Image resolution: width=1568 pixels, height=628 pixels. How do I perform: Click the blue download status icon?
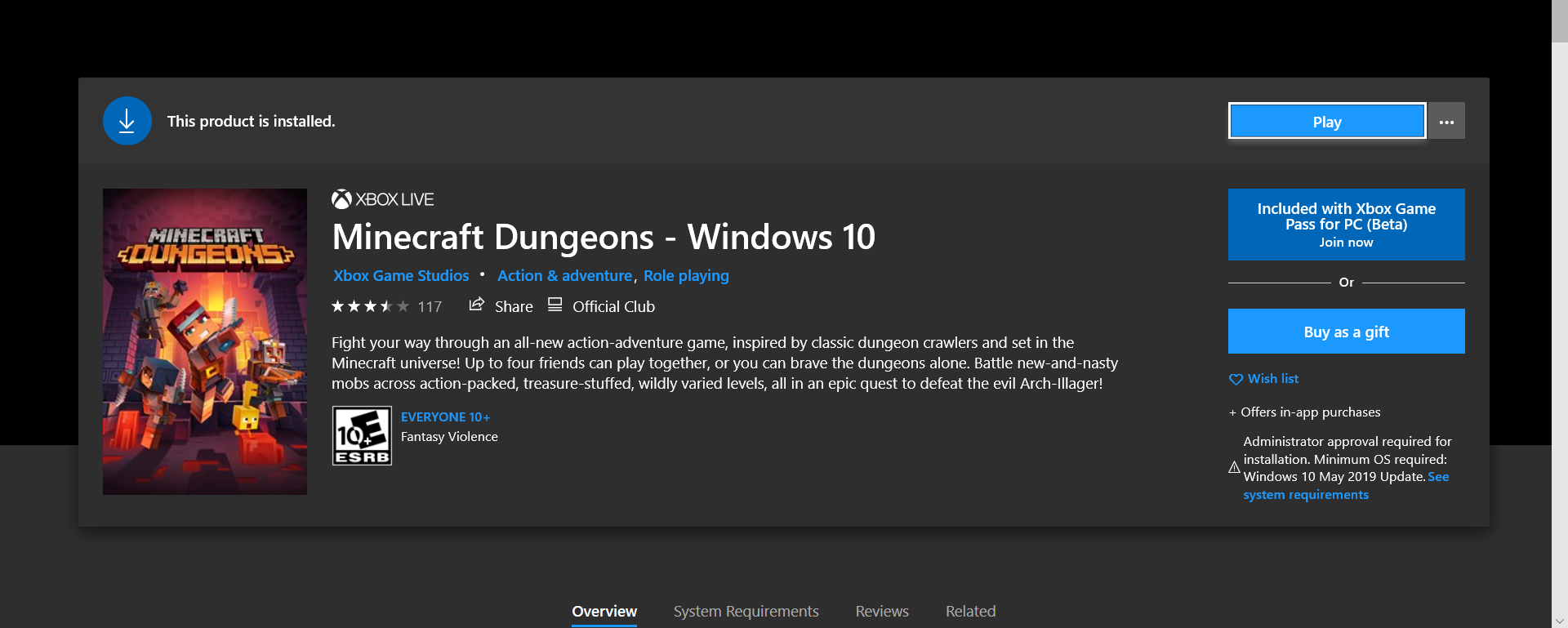(x=127, y=121)
